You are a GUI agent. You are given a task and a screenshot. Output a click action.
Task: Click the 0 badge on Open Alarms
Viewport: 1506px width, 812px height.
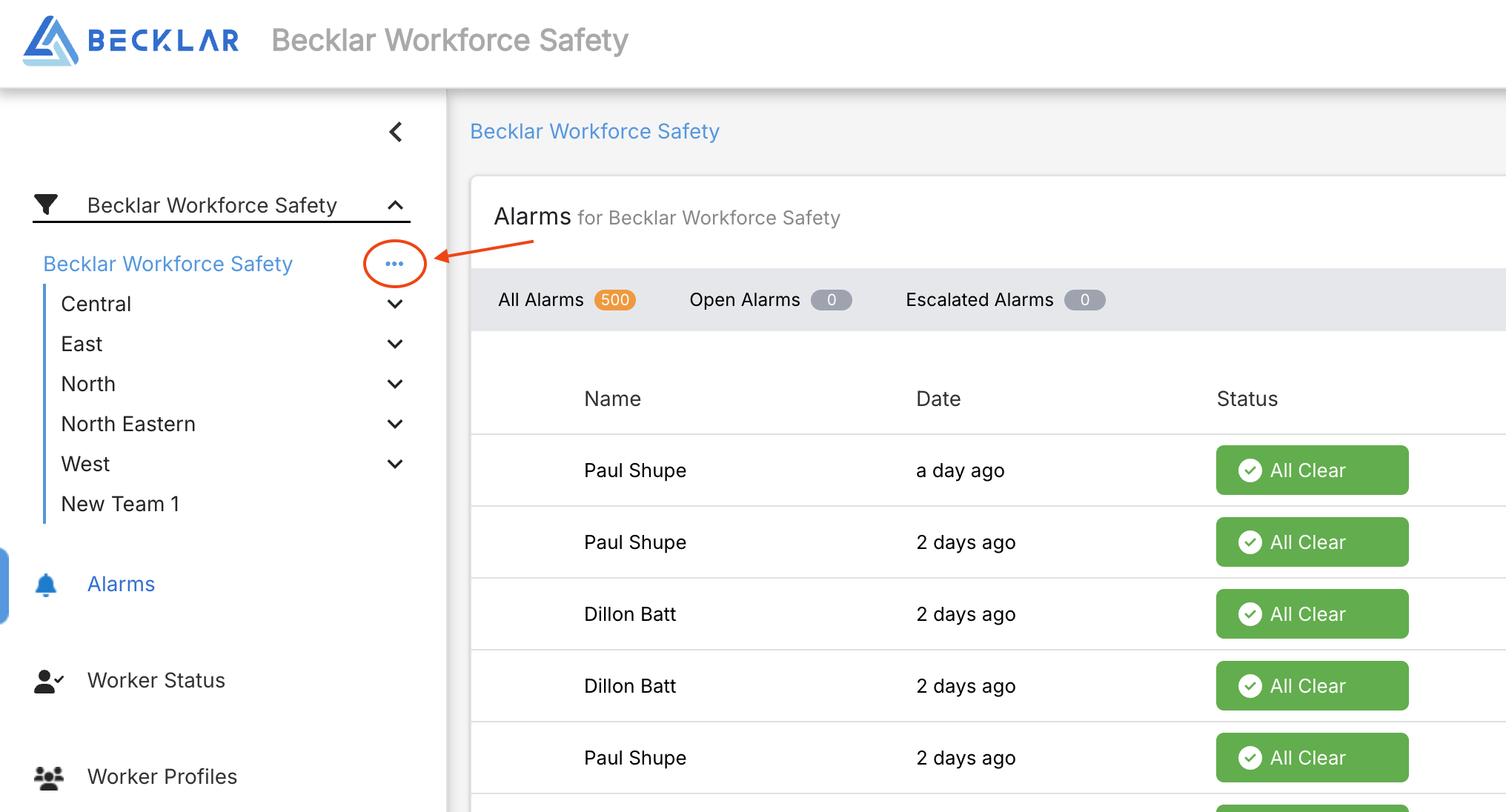point(832,300)
